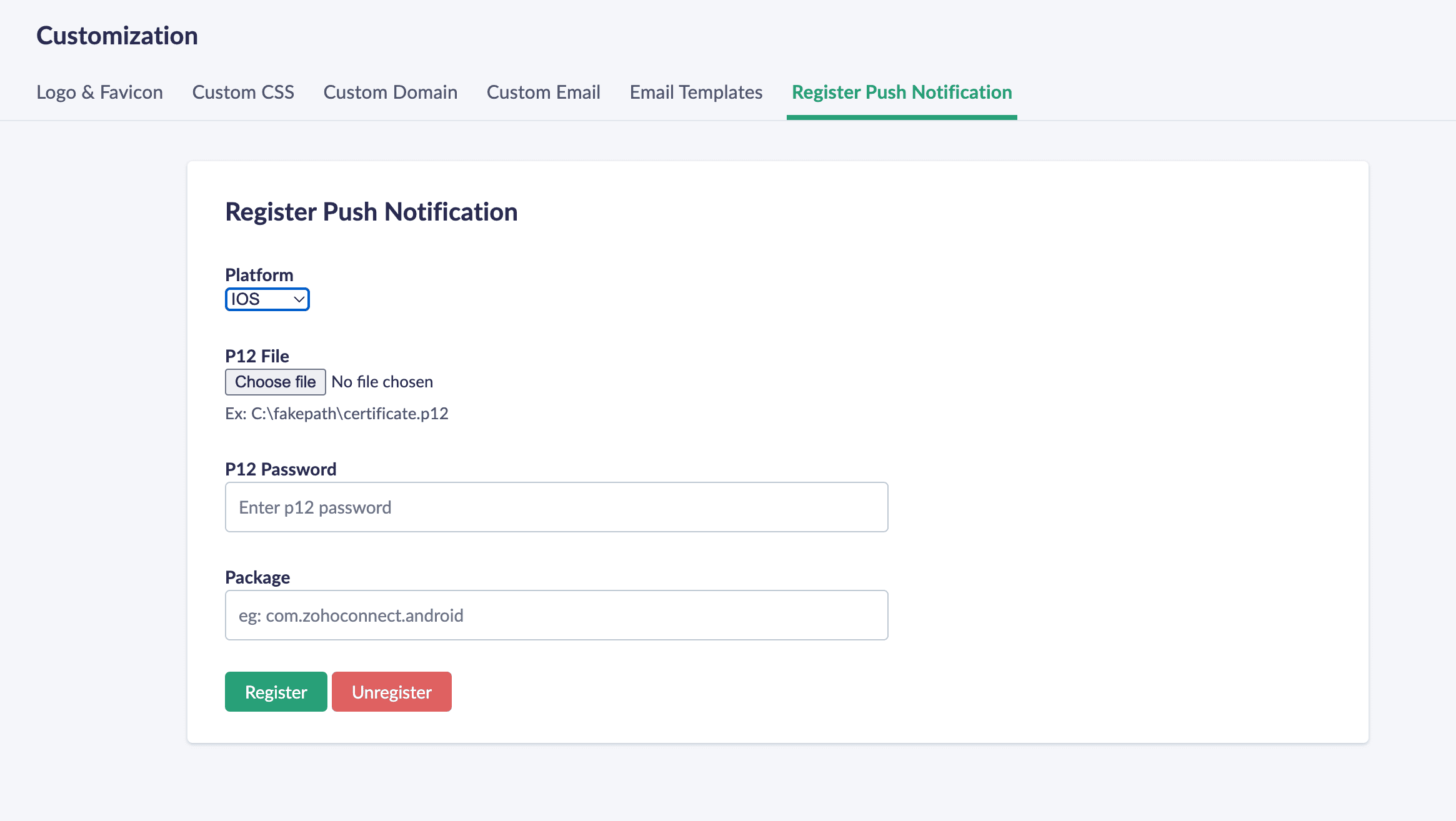Go to the Custom Domain tab
This screenshot has height=821, width=1456.
[x=390, y=92]
